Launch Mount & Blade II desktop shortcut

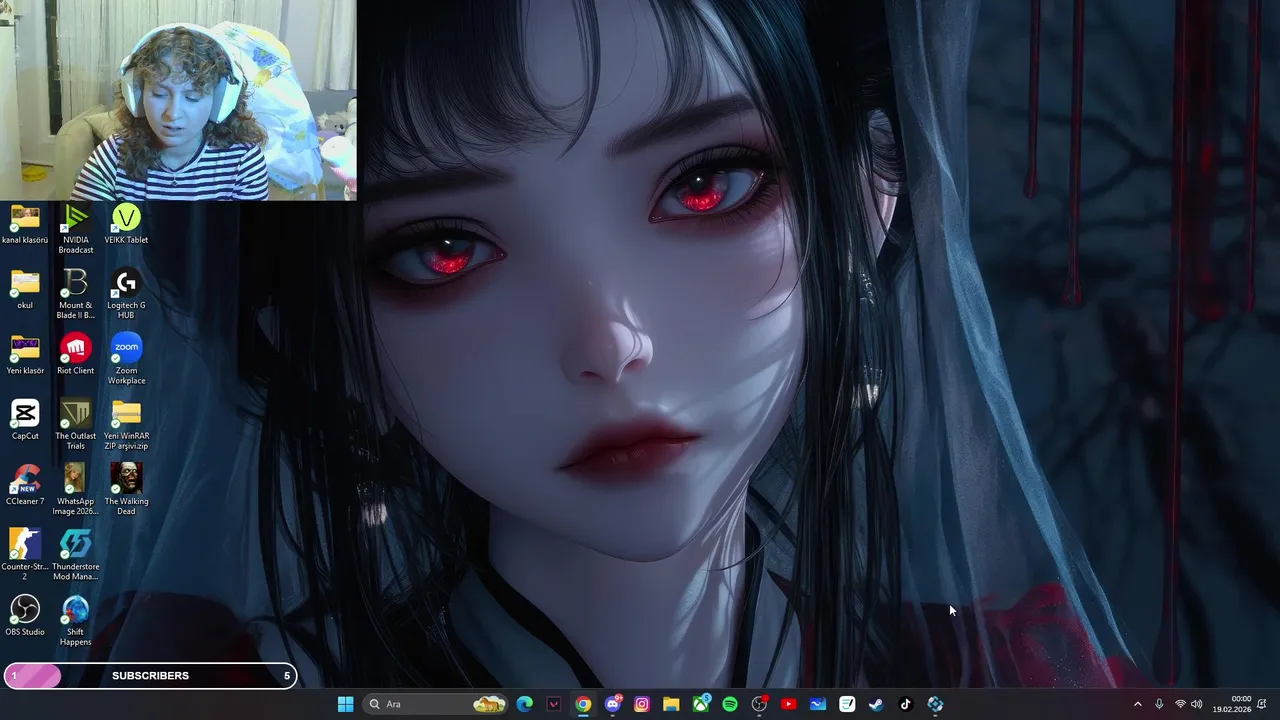pyautogui.click(x=75, y=294)
